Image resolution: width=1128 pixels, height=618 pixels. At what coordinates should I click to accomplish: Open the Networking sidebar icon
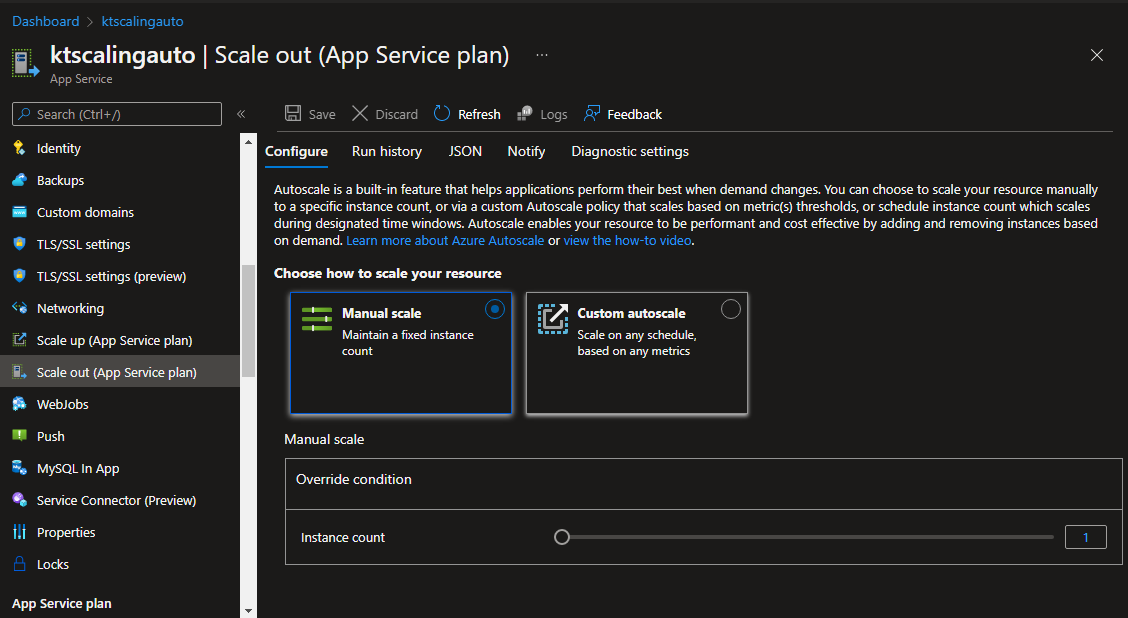click(19, 308)
